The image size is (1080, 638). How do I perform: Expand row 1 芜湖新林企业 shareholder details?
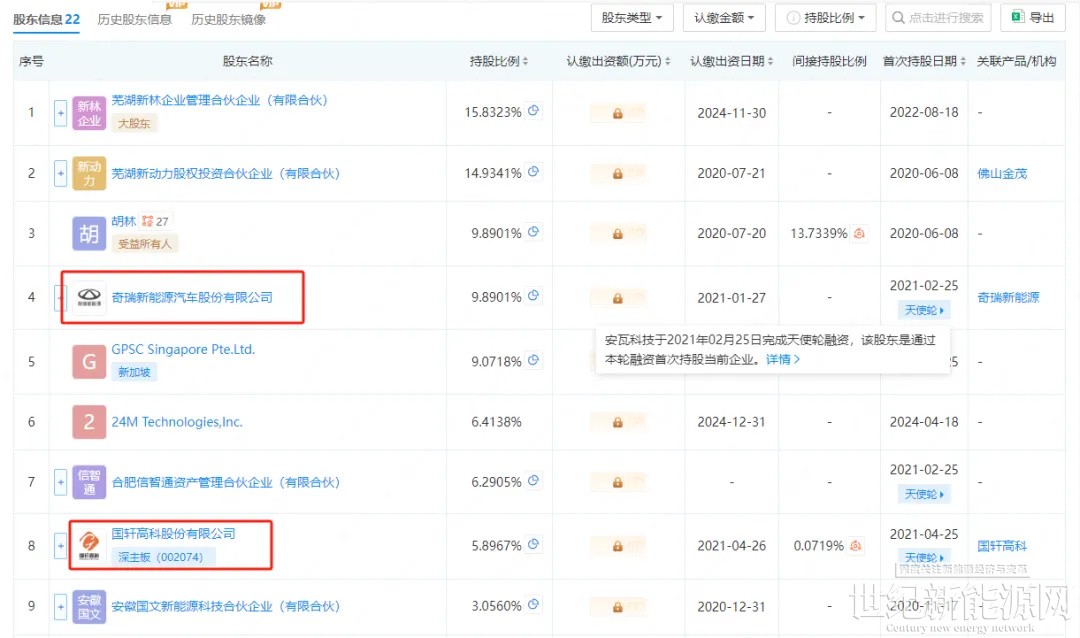[60, 112]
